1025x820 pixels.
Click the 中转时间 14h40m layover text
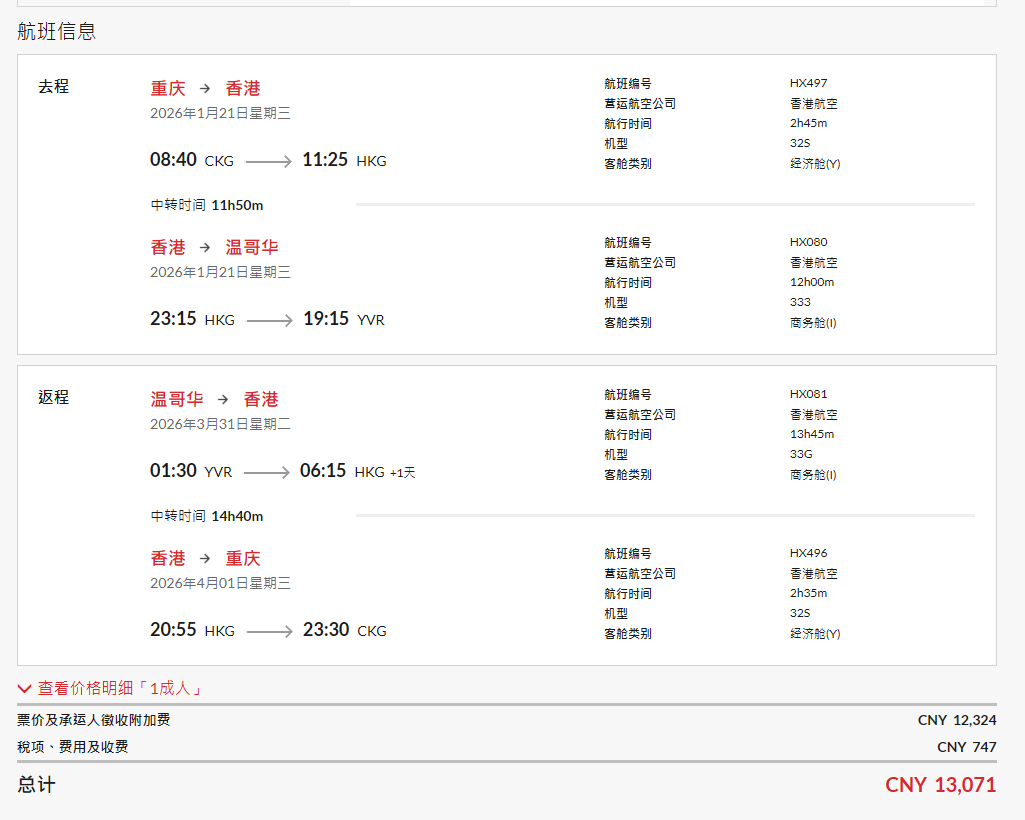click(207, 516)
